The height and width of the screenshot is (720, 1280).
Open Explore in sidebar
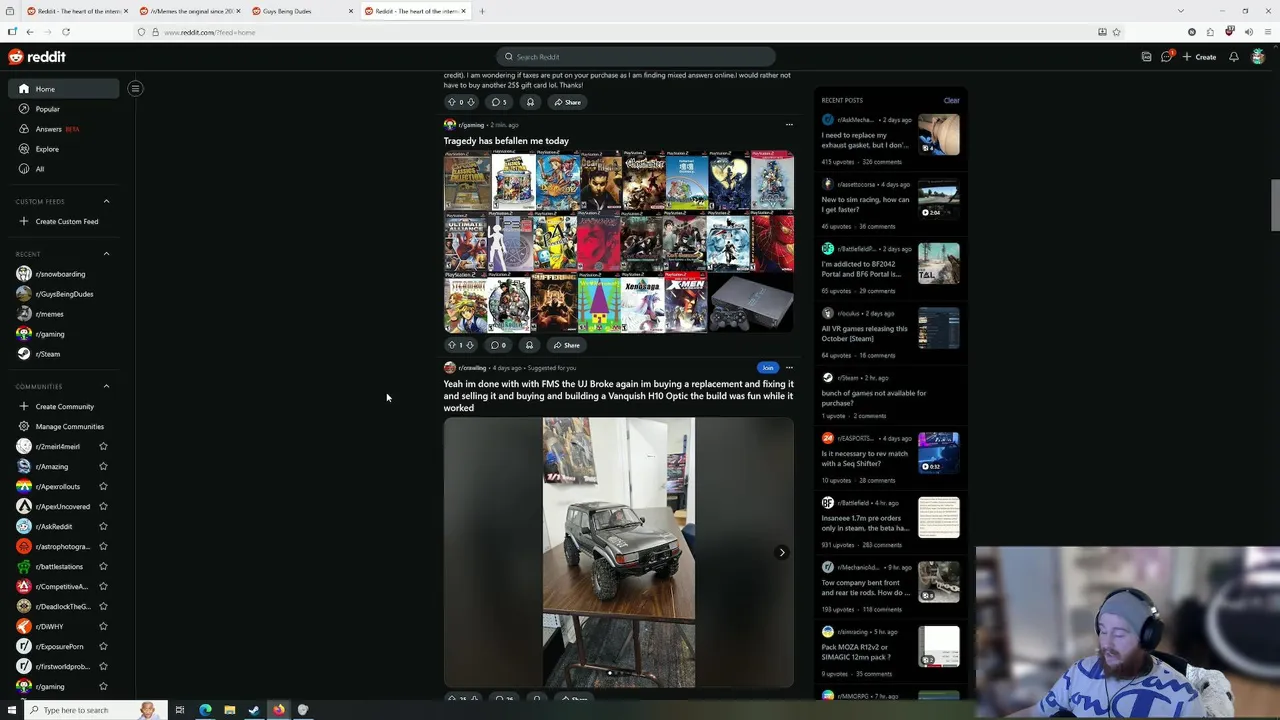[x=64, y=149]
